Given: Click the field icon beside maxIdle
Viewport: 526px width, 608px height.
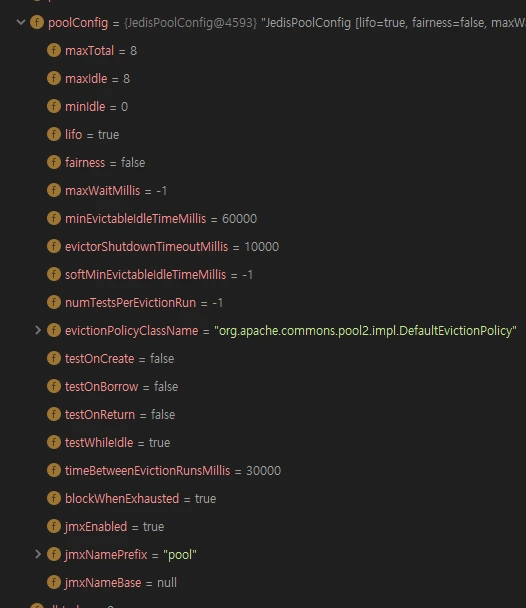Looking at the screenshot, I should (x=54, y=78).
